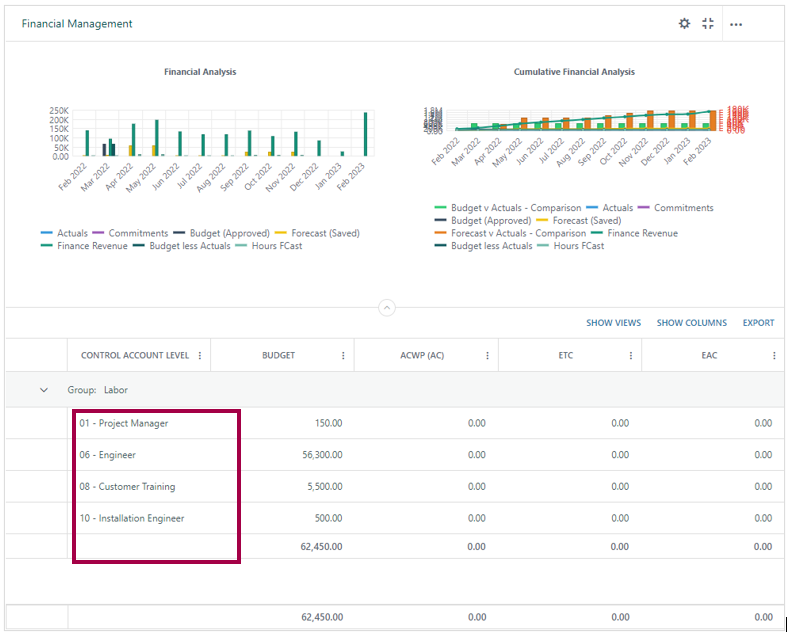789x634 pixels.
Task: Select the 08 - Customer Training row
Action: point(394,487)
